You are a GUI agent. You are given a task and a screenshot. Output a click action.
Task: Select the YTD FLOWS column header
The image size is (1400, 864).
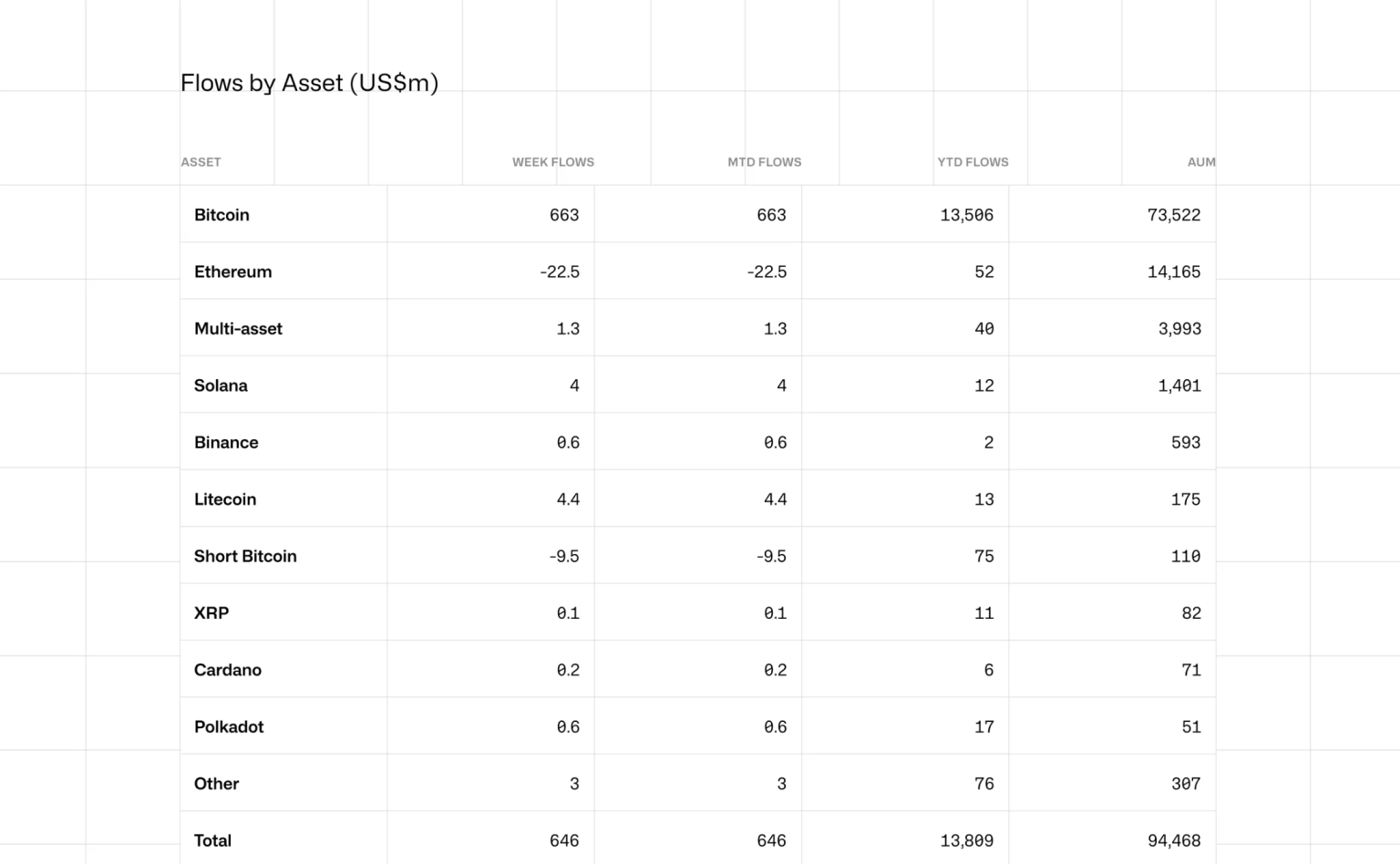[x=973, y=162]
